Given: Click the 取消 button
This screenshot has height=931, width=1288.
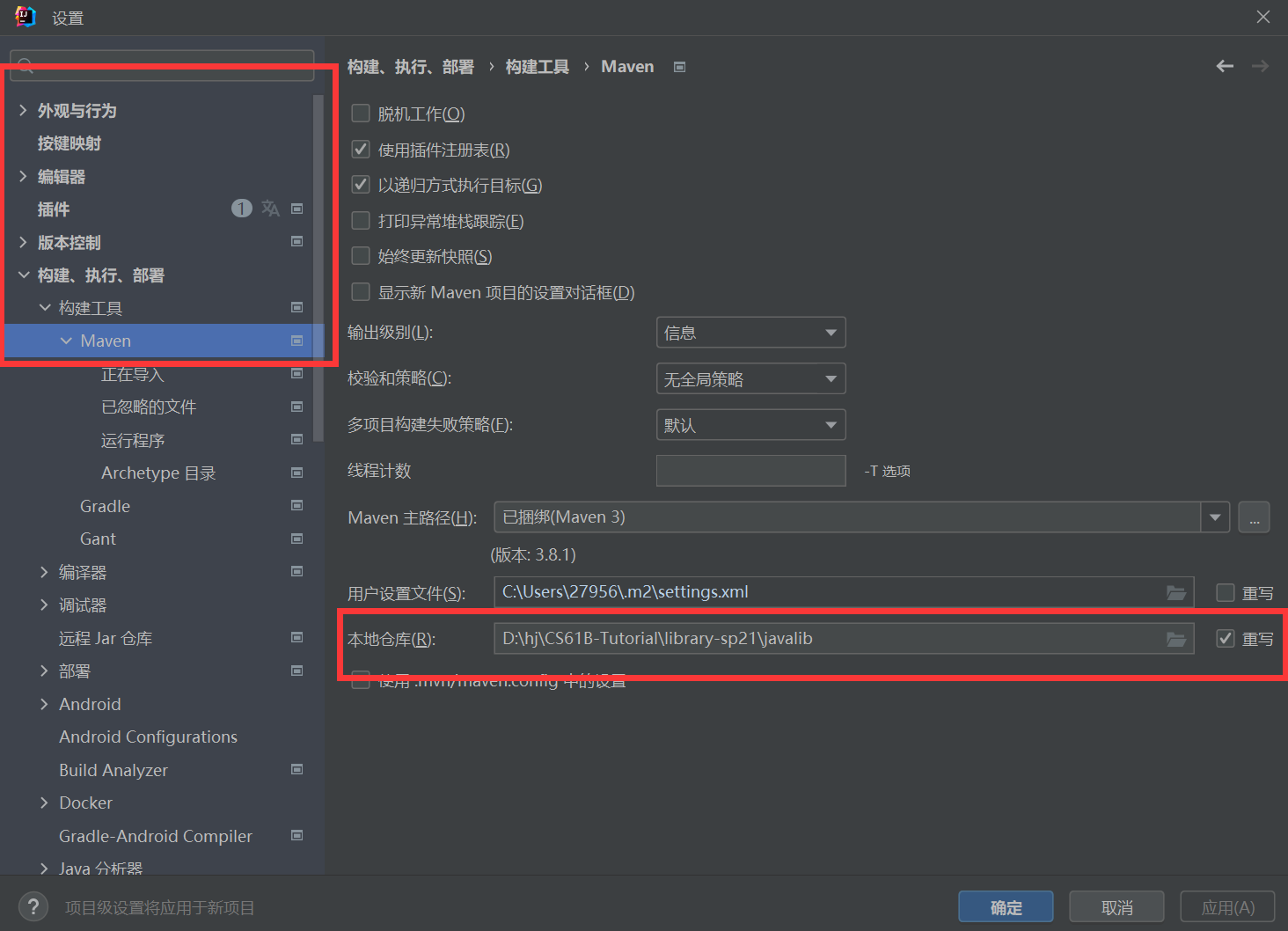Looking at the screenshot, I should (x=1116, y=907).
